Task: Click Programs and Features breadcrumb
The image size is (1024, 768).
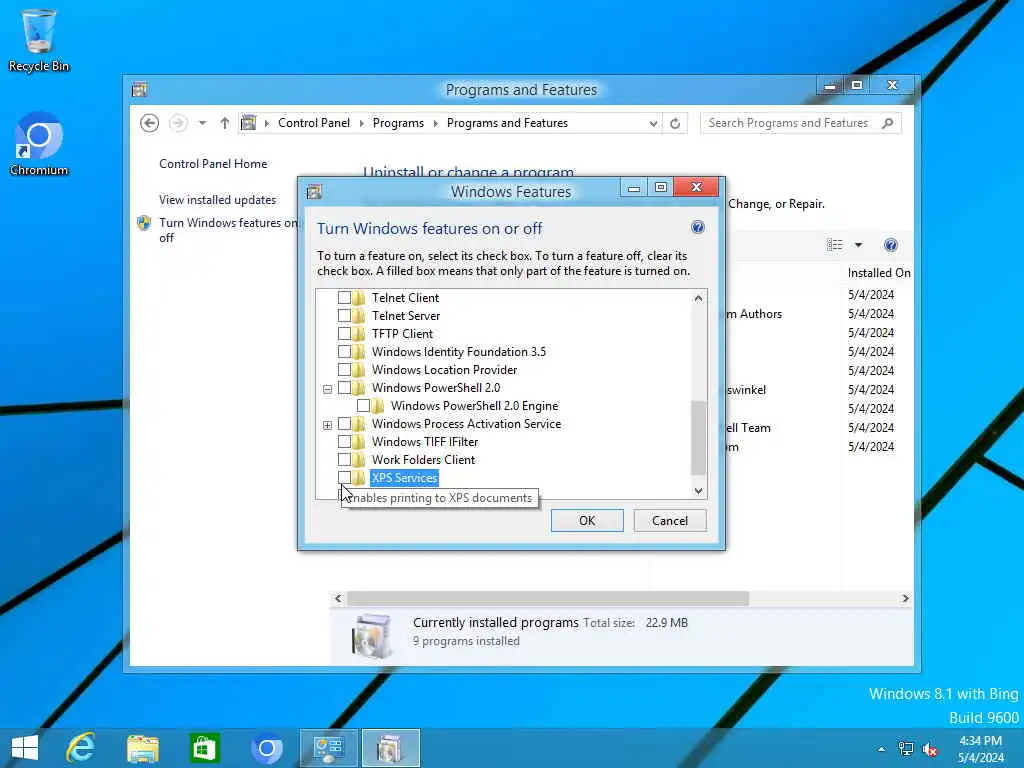Action: coord(507,123)
